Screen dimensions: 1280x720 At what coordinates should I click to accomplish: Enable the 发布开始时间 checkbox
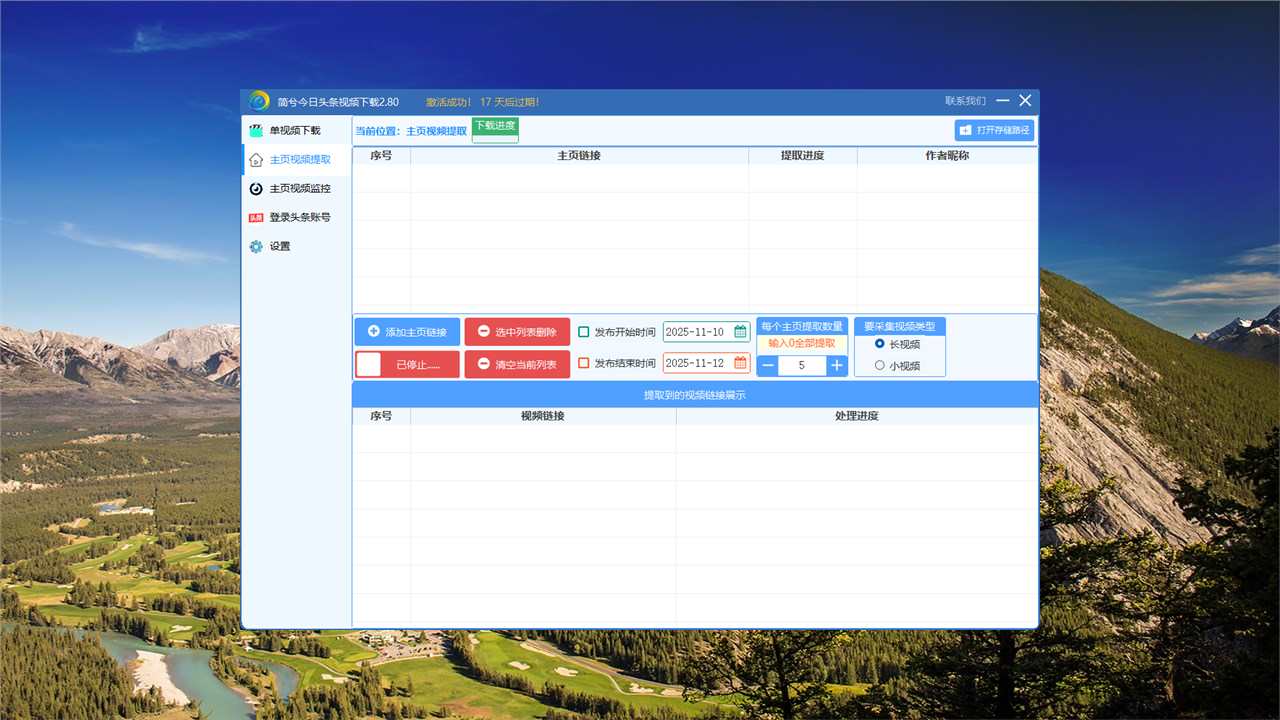coord(584,332)
